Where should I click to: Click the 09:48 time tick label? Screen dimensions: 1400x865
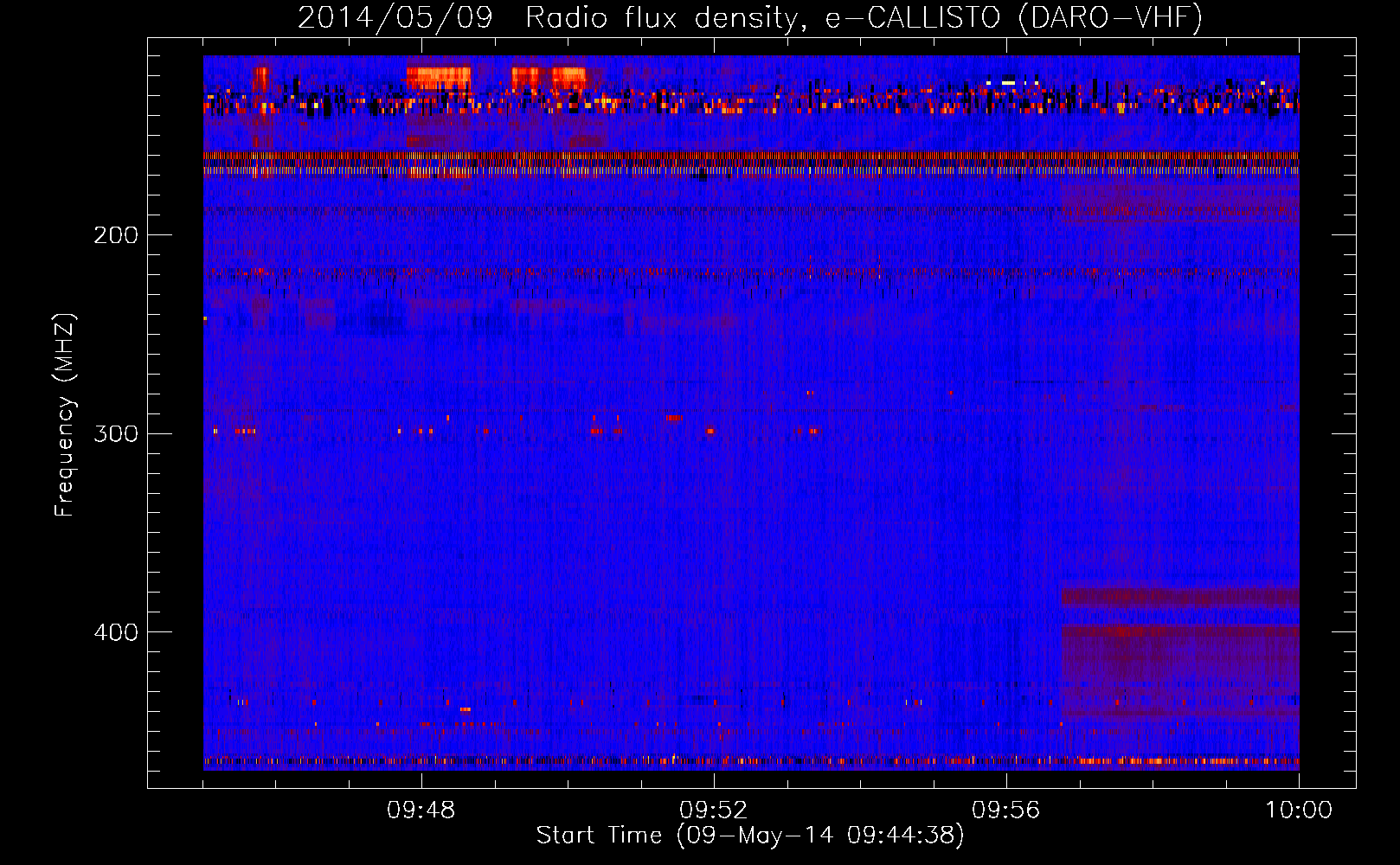(421, 811)
